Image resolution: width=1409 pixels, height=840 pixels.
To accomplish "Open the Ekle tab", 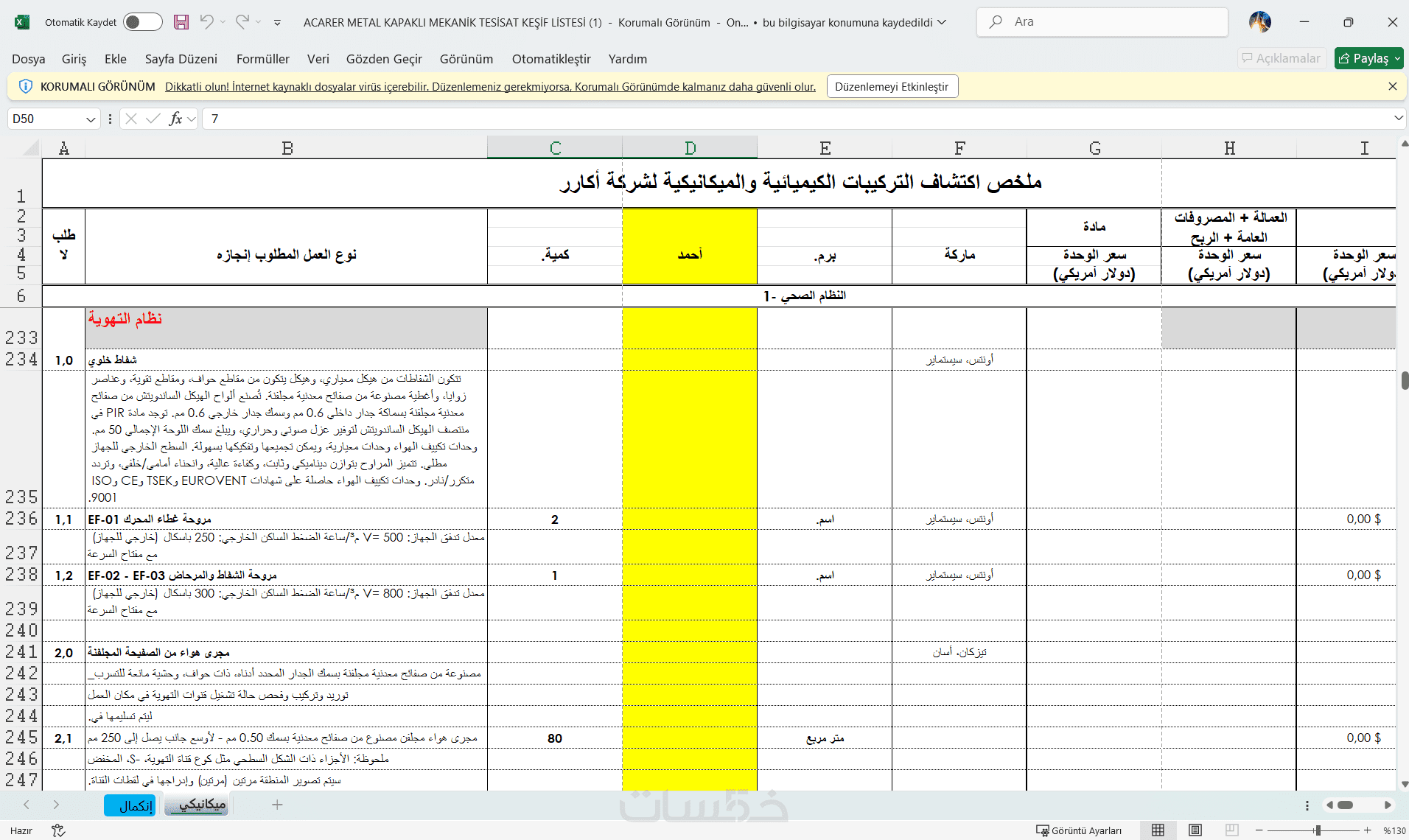I will point(116,59).
